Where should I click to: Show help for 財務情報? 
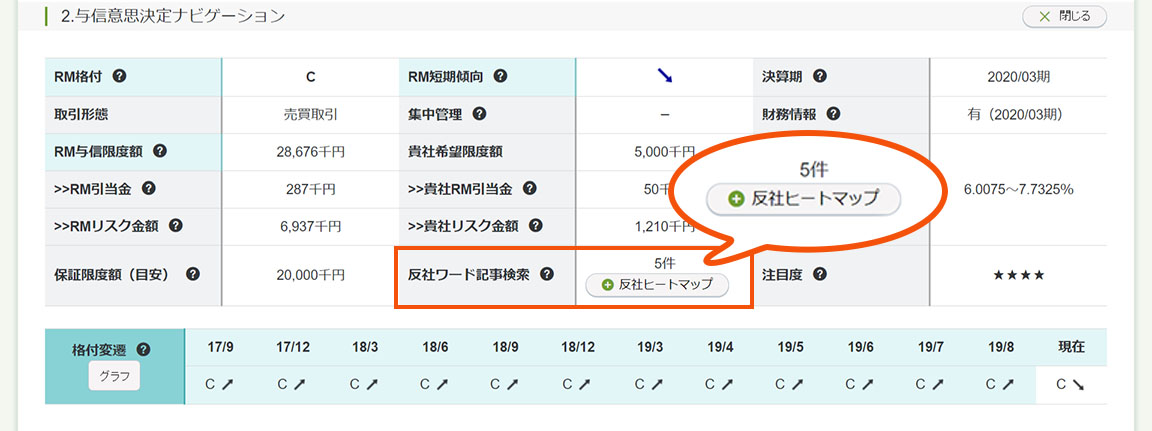coord(833,114)
